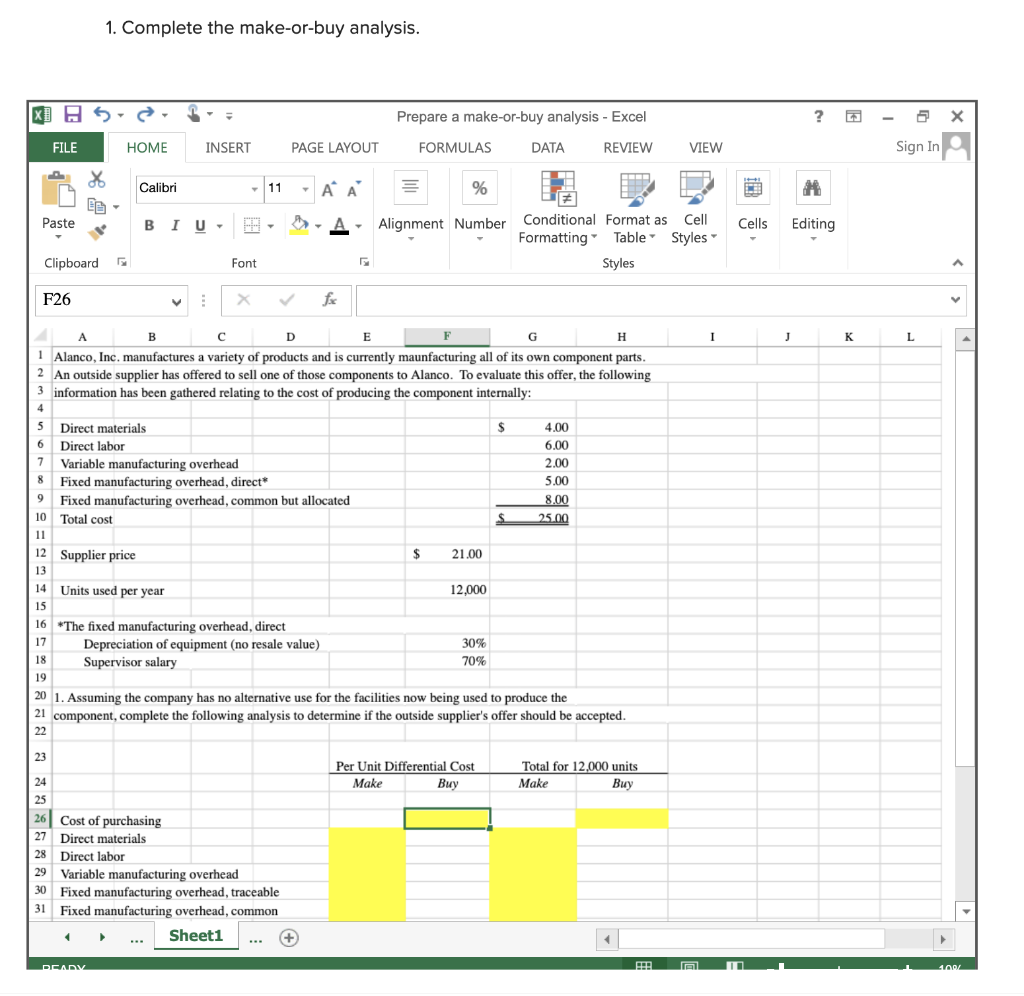
Task: Switch to the FORMULAS ribbon tab
Action: (x=455, y=148)
